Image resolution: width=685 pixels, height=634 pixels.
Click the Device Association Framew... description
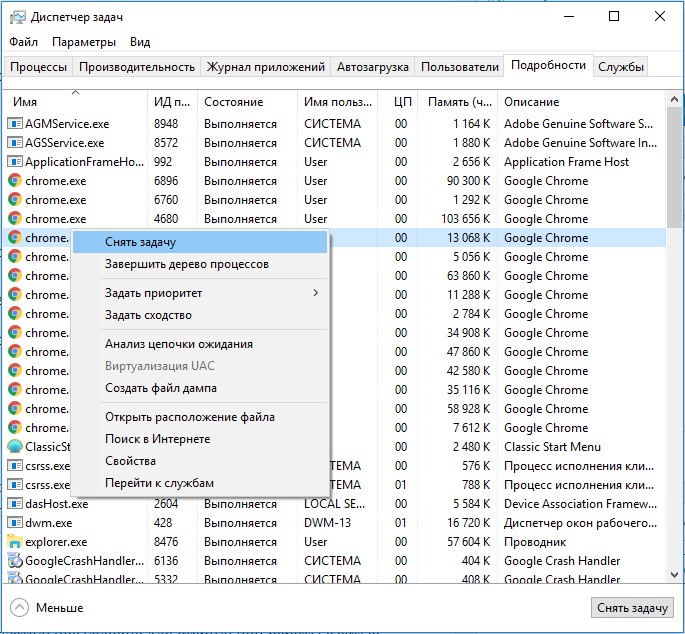580,504
